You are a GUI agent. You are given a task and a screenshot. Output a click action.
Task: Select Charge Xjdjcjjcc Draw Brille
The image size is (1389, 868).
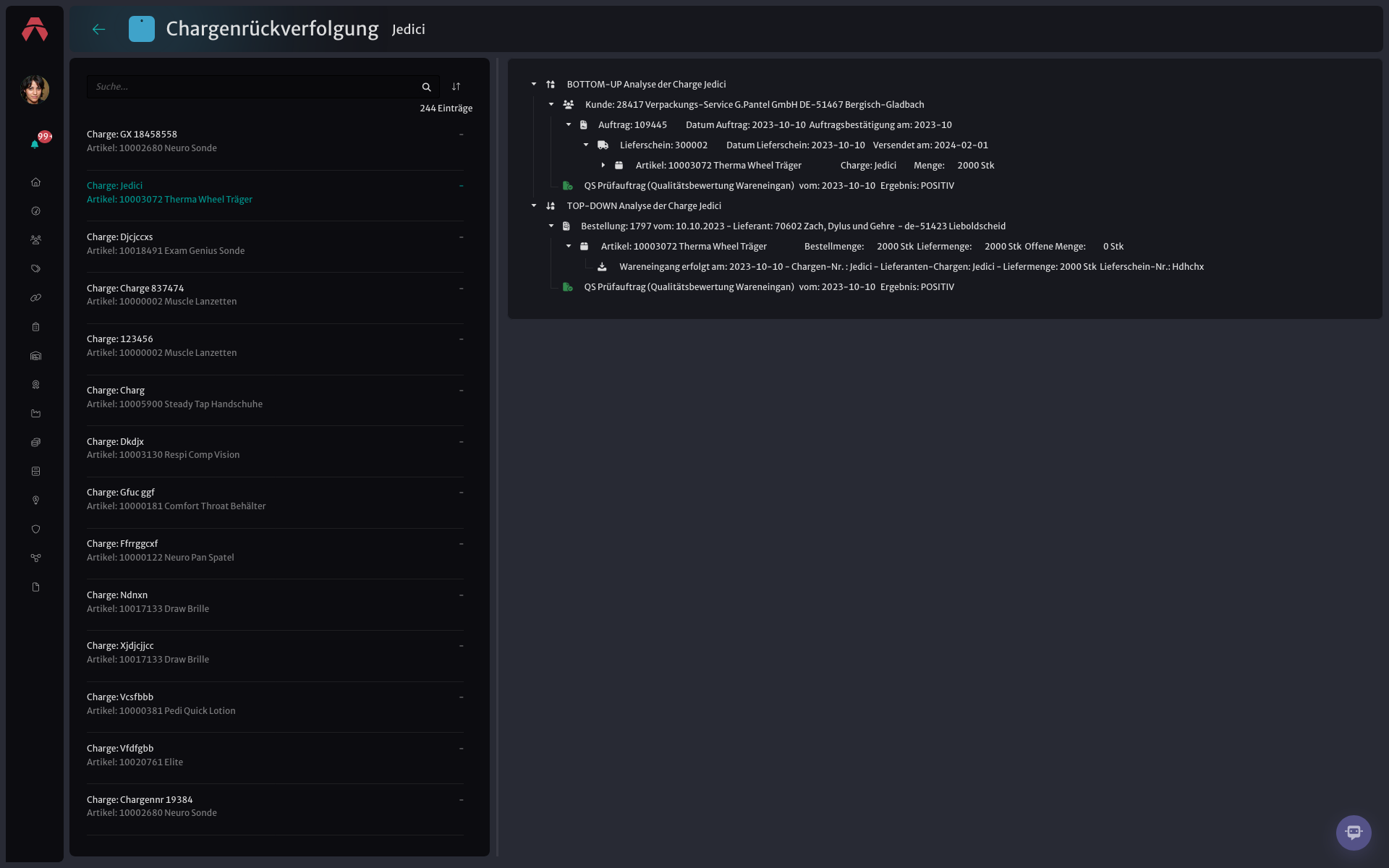coord(275,652)
